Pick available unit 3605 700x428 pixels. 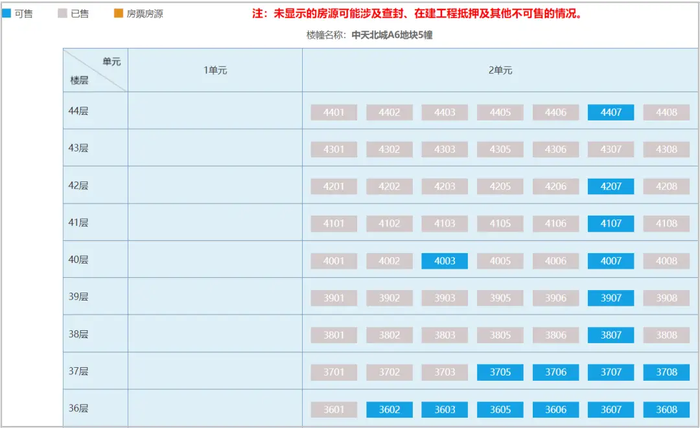pos(500,410)
